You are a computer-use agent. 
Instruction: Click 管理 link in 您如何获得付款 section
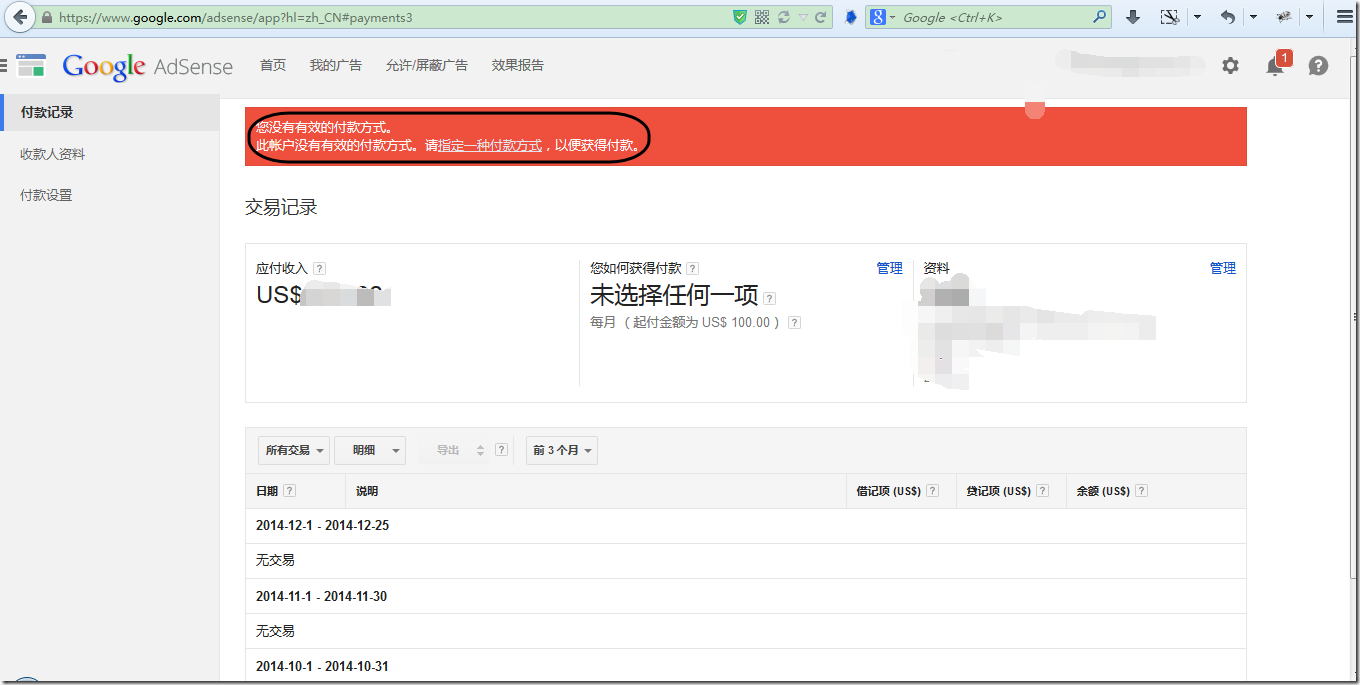pos(890,268)
